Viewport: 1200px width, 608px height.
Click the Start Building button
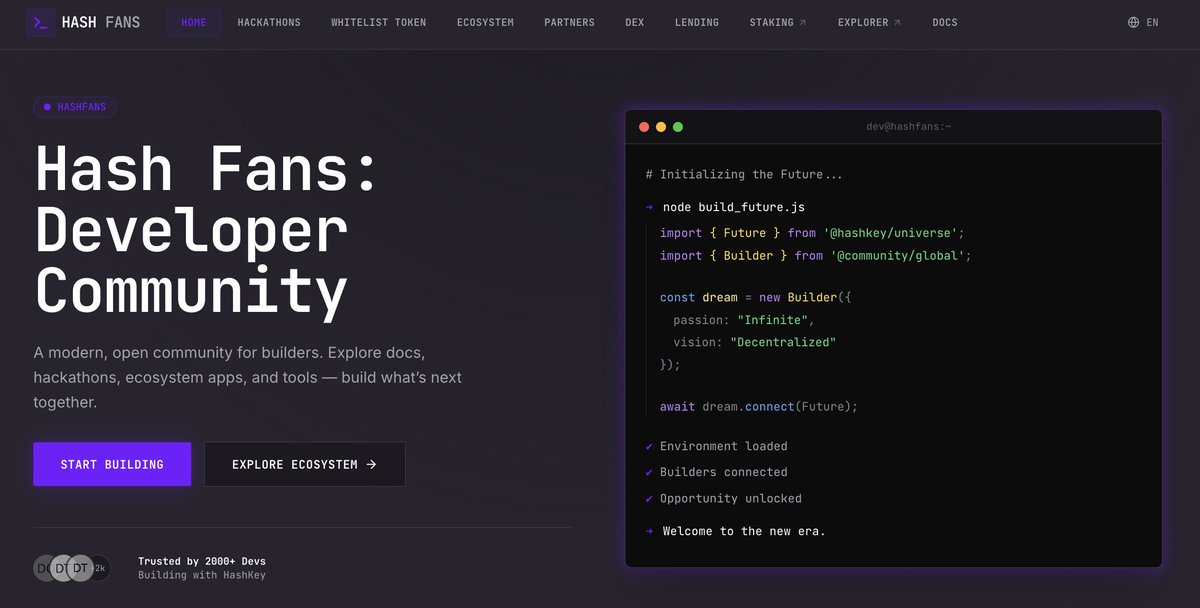[112, 464]
